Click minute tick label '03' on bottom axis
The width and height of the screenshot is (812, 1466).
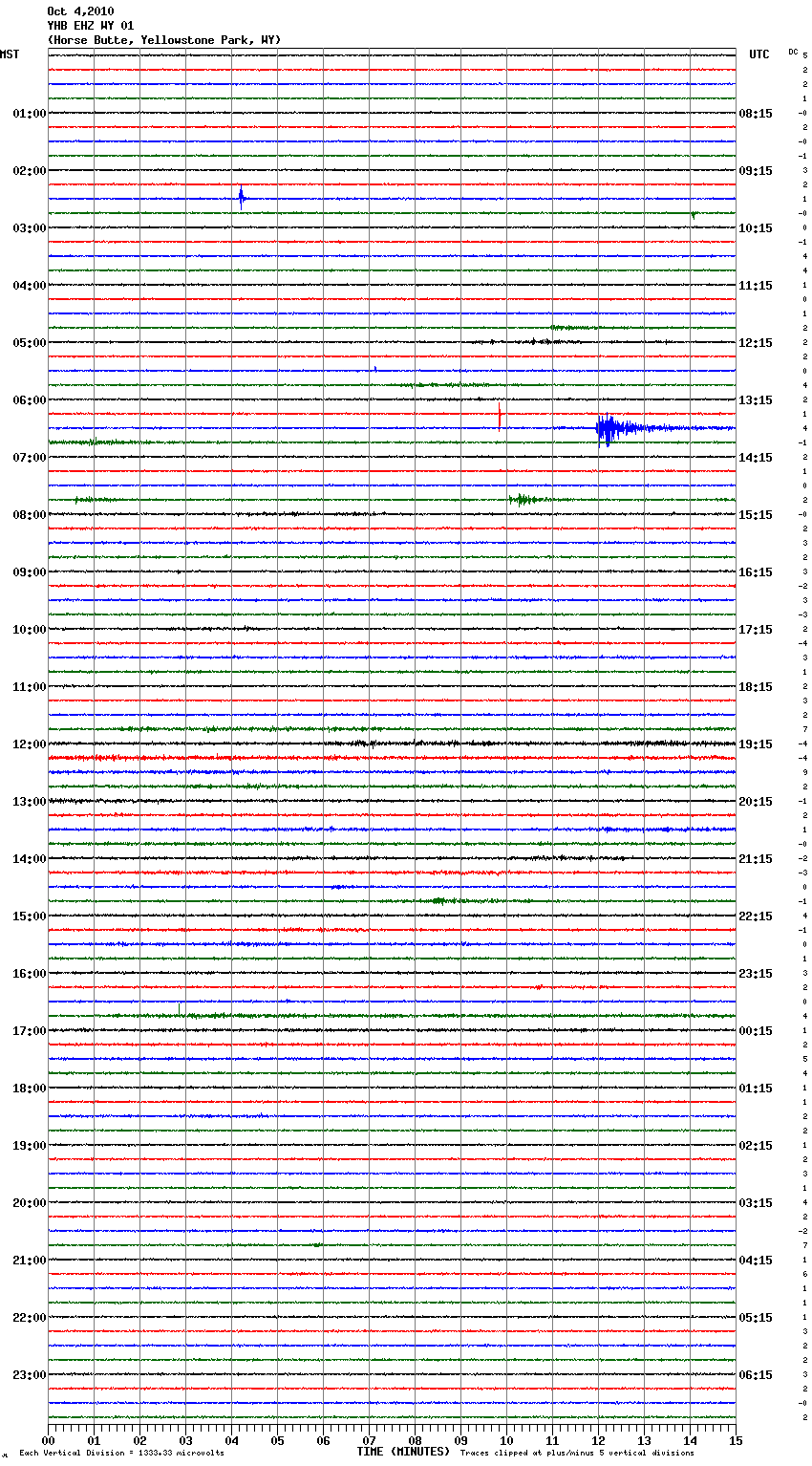pyautogui.click(x=185, y=1440)
